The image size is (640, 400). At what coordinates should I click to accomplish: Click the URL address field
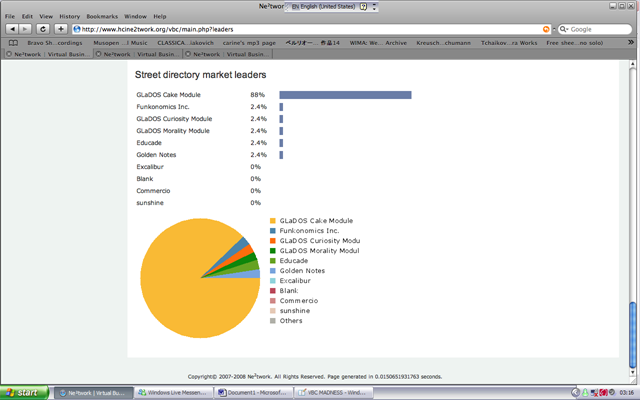[310, 29]
